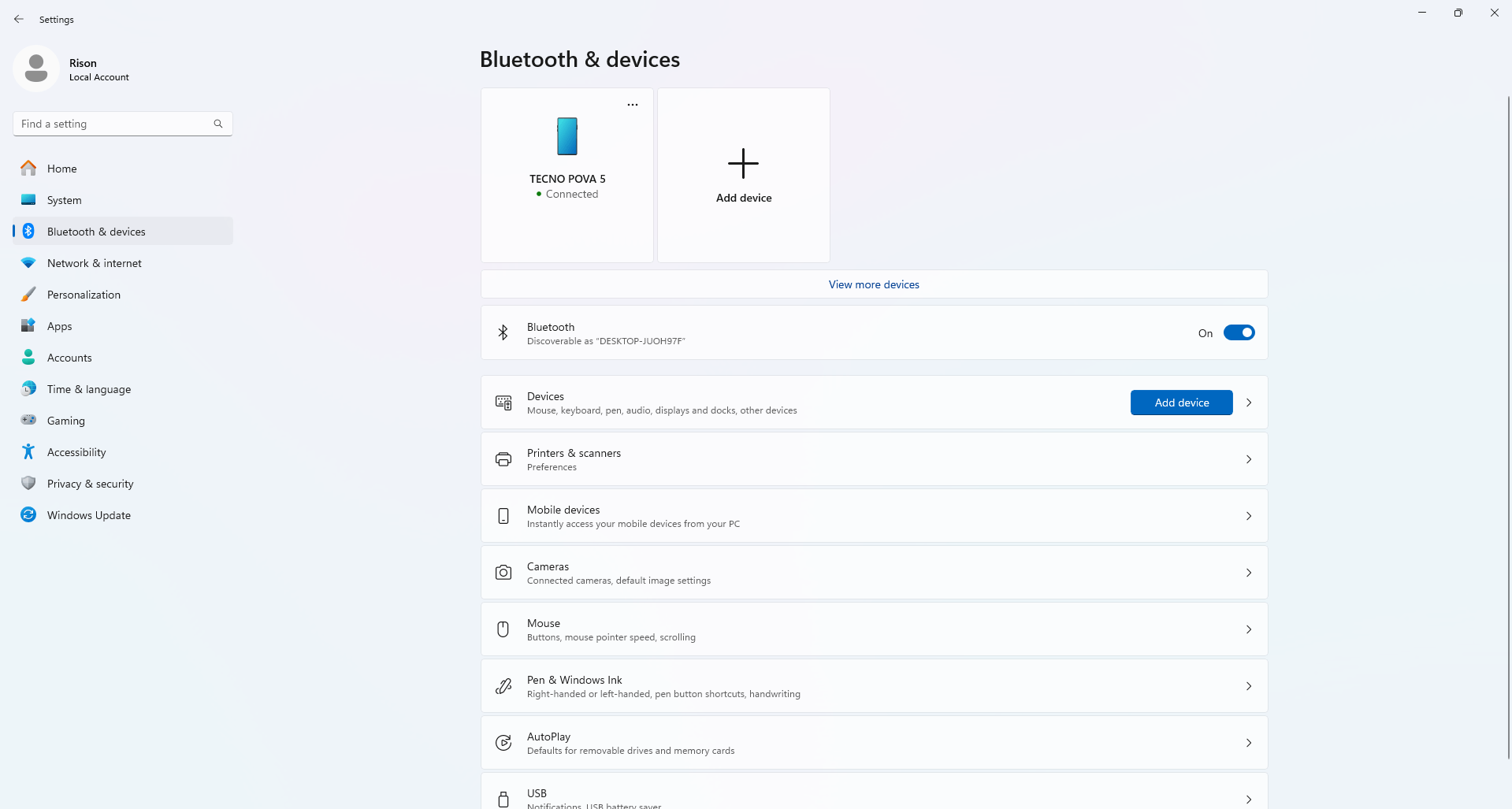This screenshot has width=1512, height=809.
Task: Open Cameras row chevron
Action: [1249, 573]
